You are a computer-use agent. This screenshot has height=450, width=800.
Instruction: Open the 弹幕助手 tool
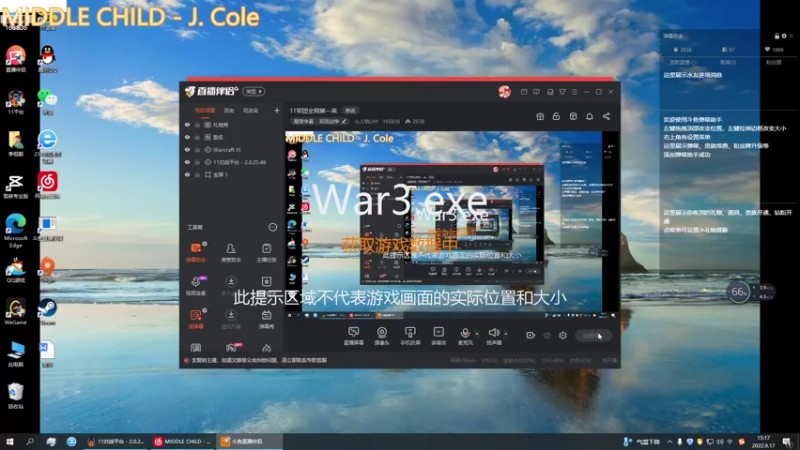[196, 253]
